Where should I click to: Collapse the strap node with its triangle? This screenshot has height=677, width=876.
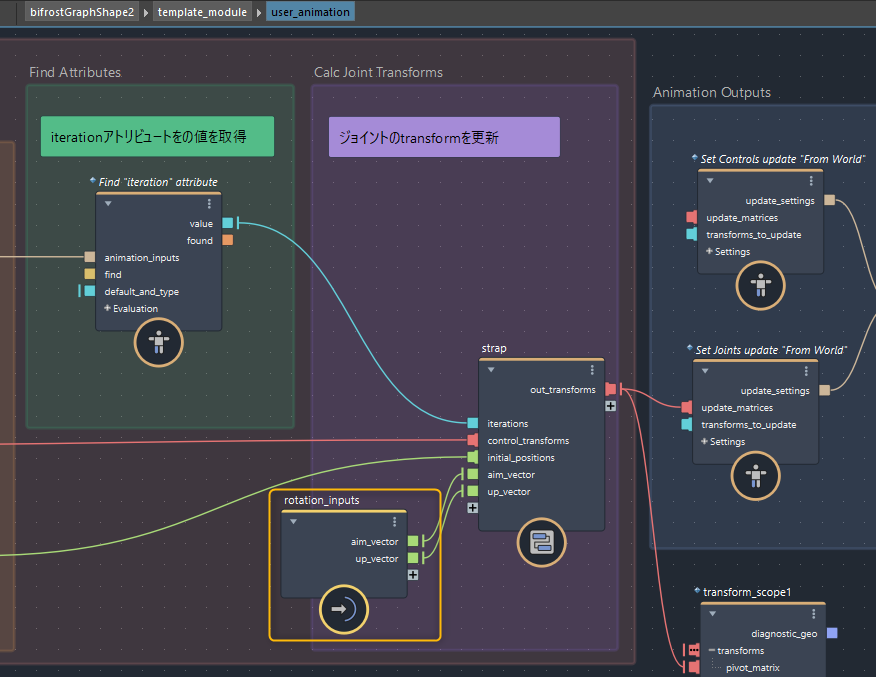click(491, 370)
